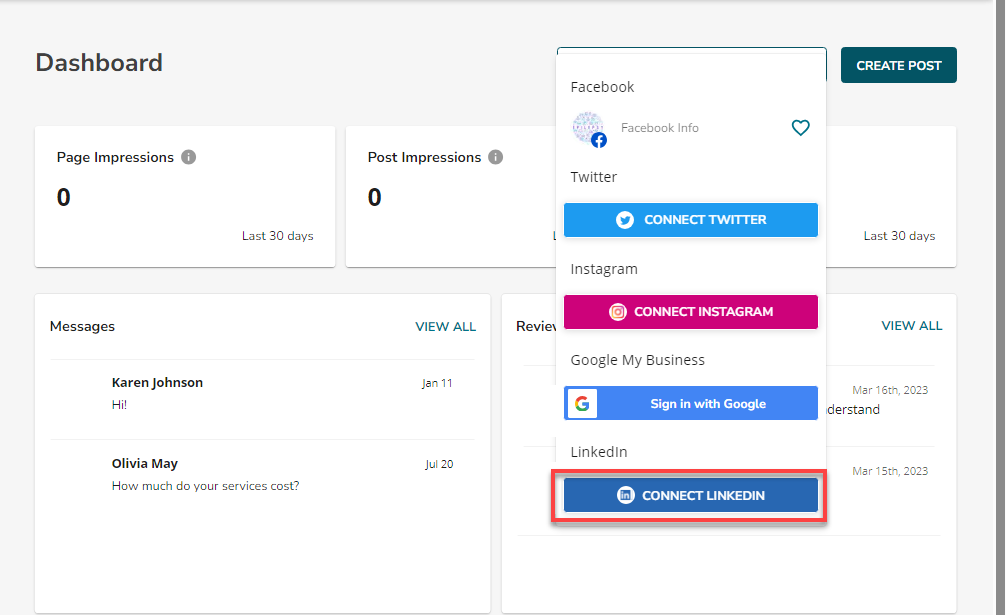Click the Post Impressions label
Image resolution: width=1006 pixels, height=615 pixels.
coord(424,157)
